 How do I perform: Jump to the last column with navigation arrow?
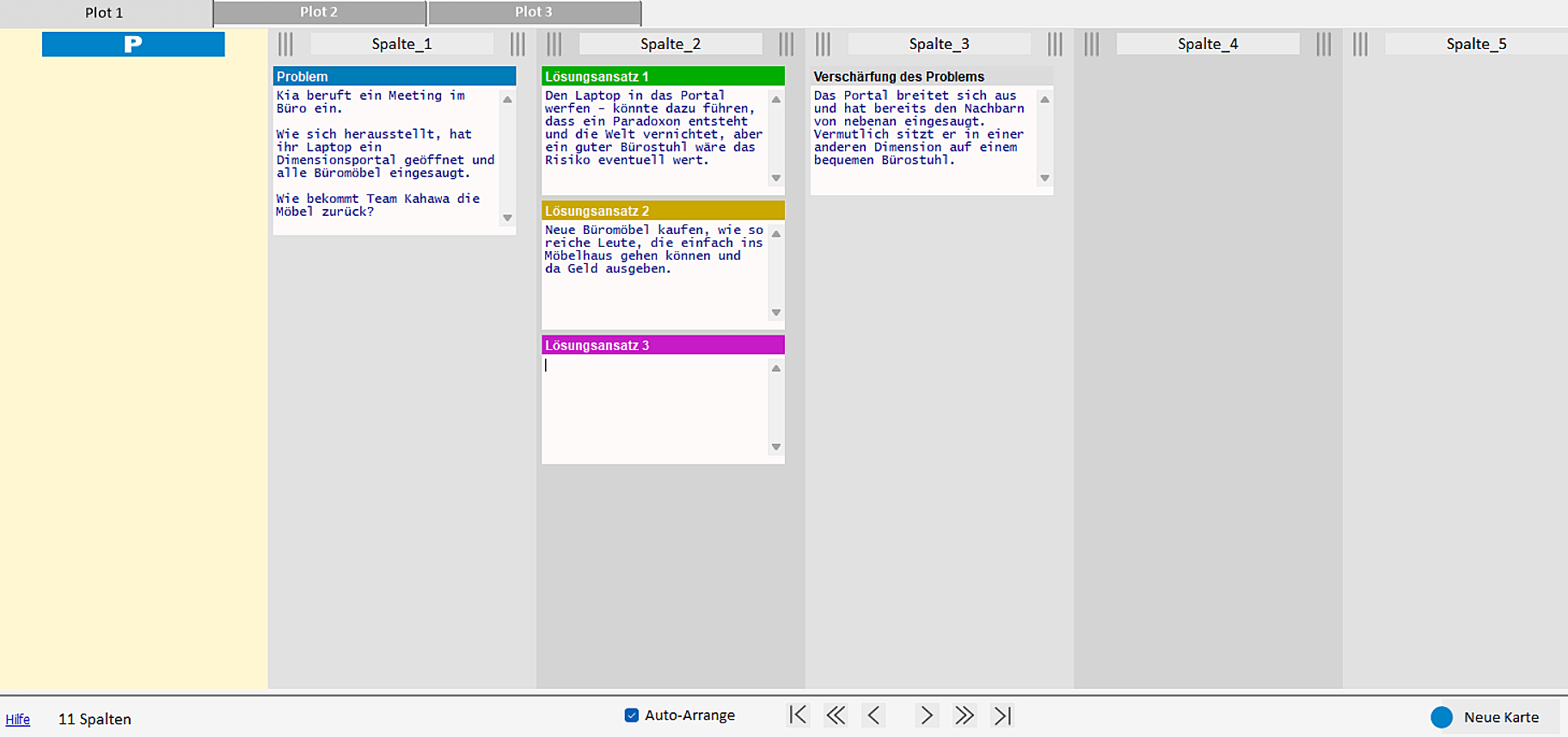(x=1002, y=716)
